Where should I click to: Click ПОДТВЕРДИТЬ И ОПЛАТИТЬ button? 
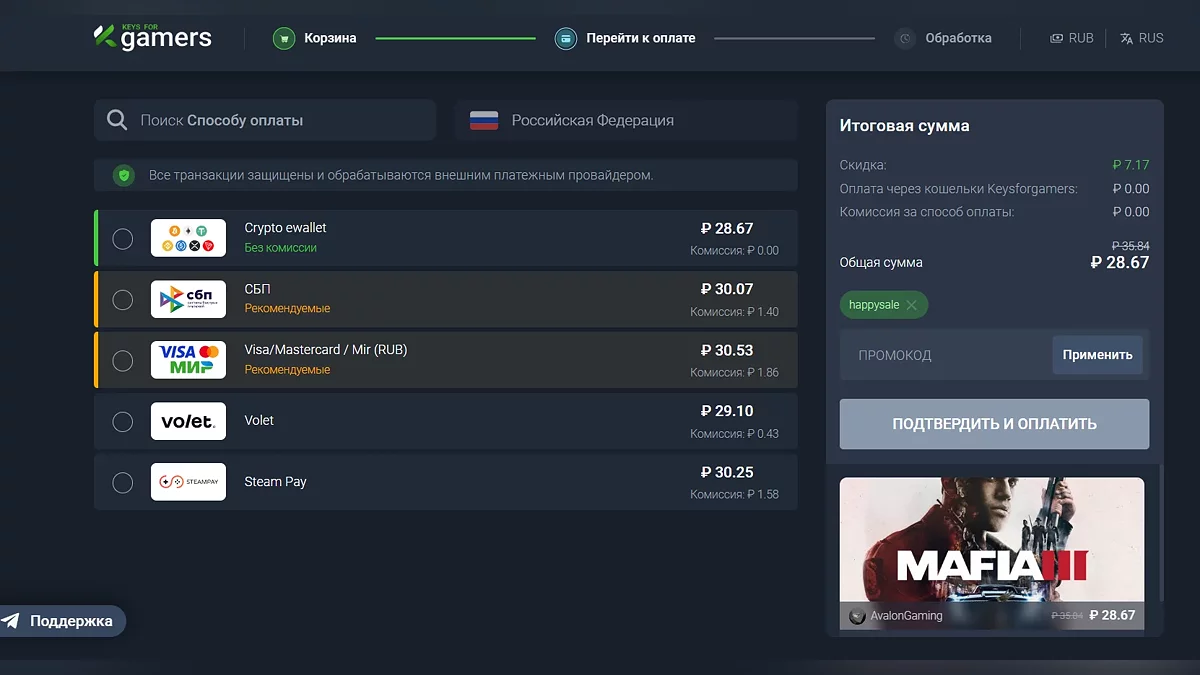pos(994,424)
